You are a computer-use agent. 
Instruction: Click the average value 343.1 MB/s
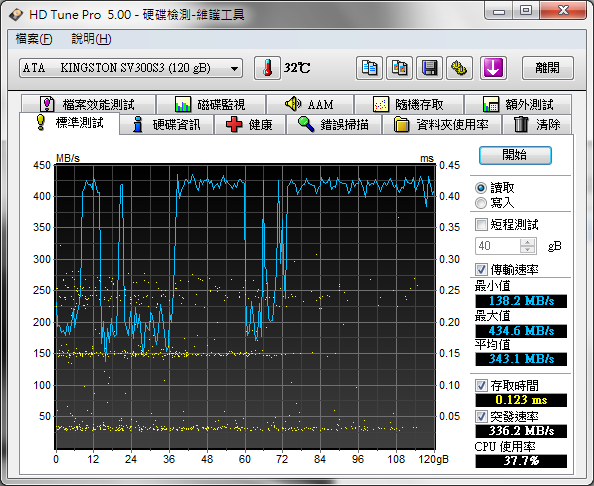point(521,359)
